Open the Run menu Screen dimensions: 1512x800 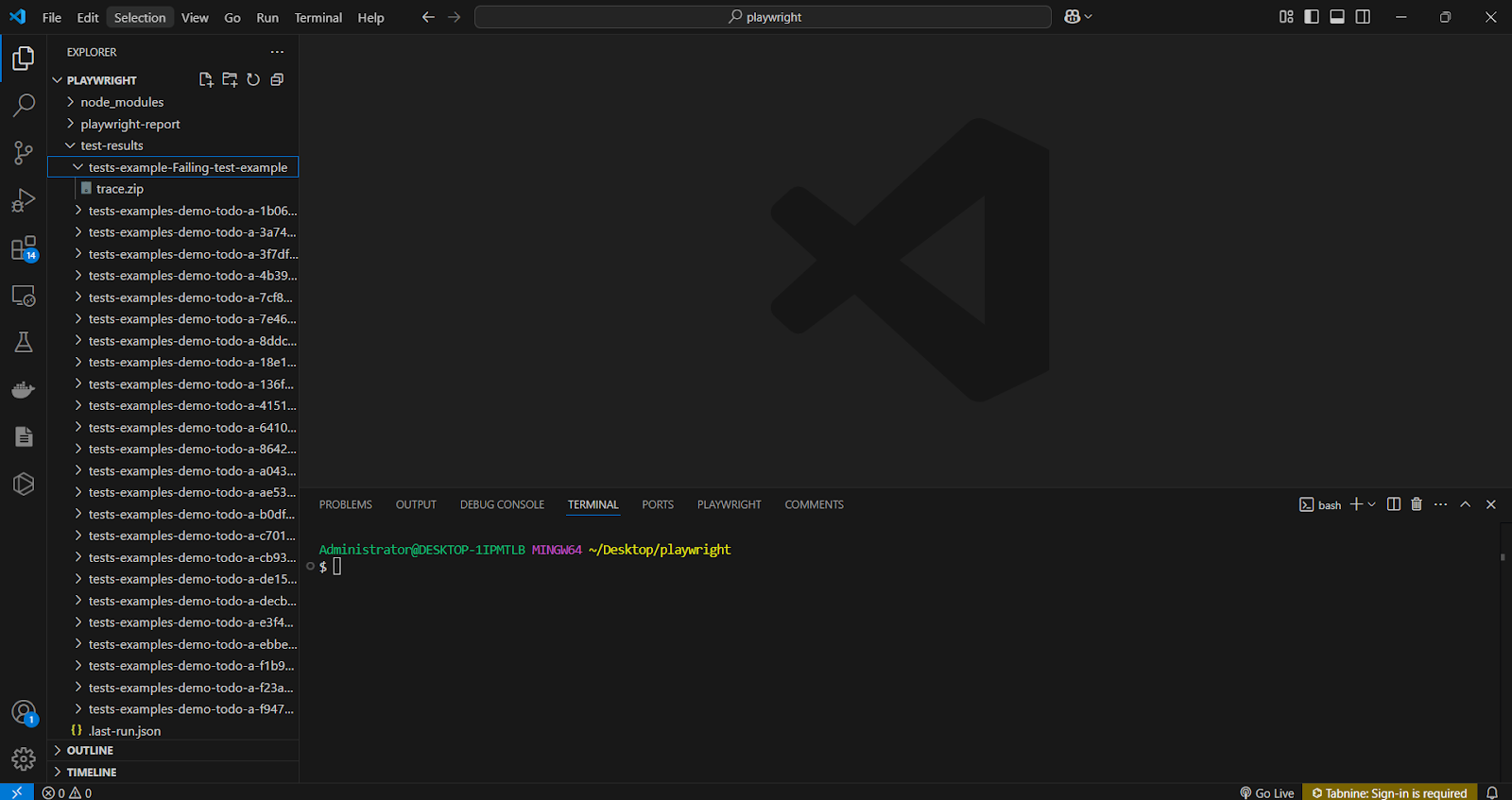tap(267, 17)
